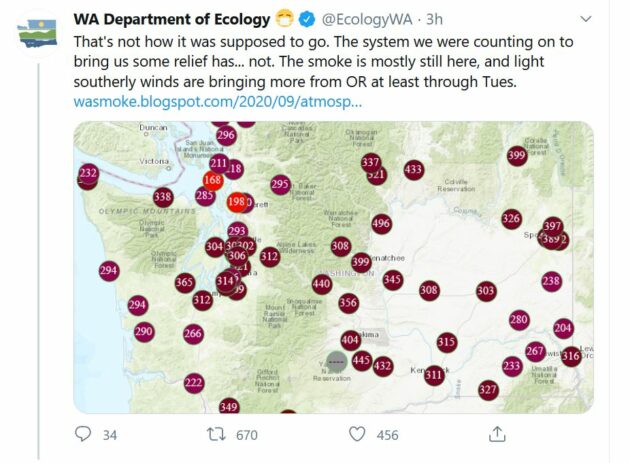630x463 pixels.
Task: Like the tweet with the heart icon
Action: coord(357,434)
